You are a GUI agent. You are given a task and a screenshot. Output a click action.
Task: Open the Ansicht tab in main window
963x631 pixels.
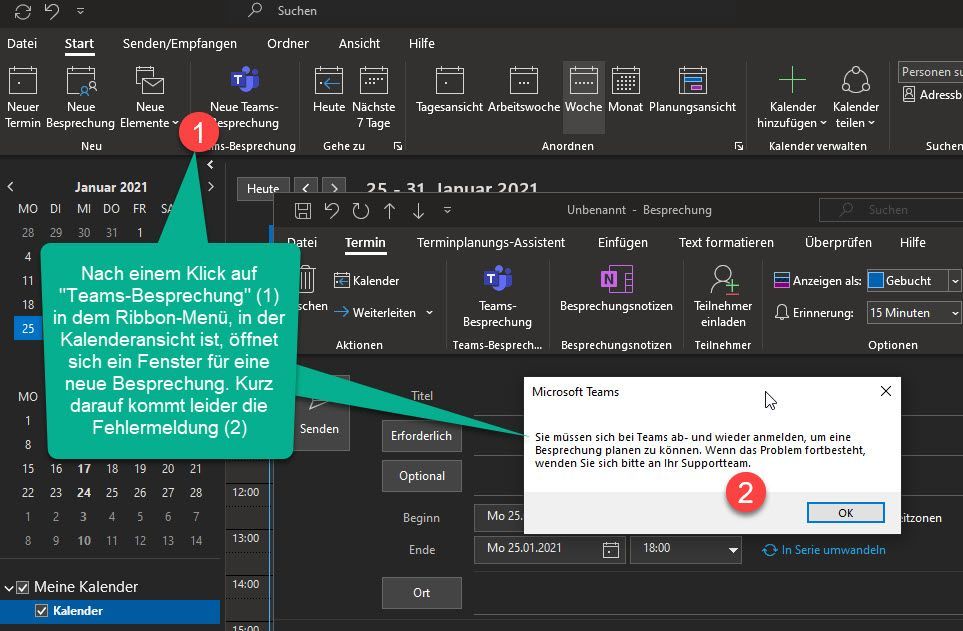(359, 44)
